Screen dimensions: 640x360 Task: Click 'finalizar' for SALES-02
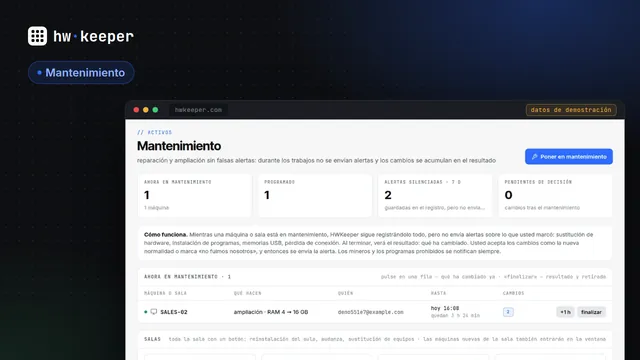point(591,312)
